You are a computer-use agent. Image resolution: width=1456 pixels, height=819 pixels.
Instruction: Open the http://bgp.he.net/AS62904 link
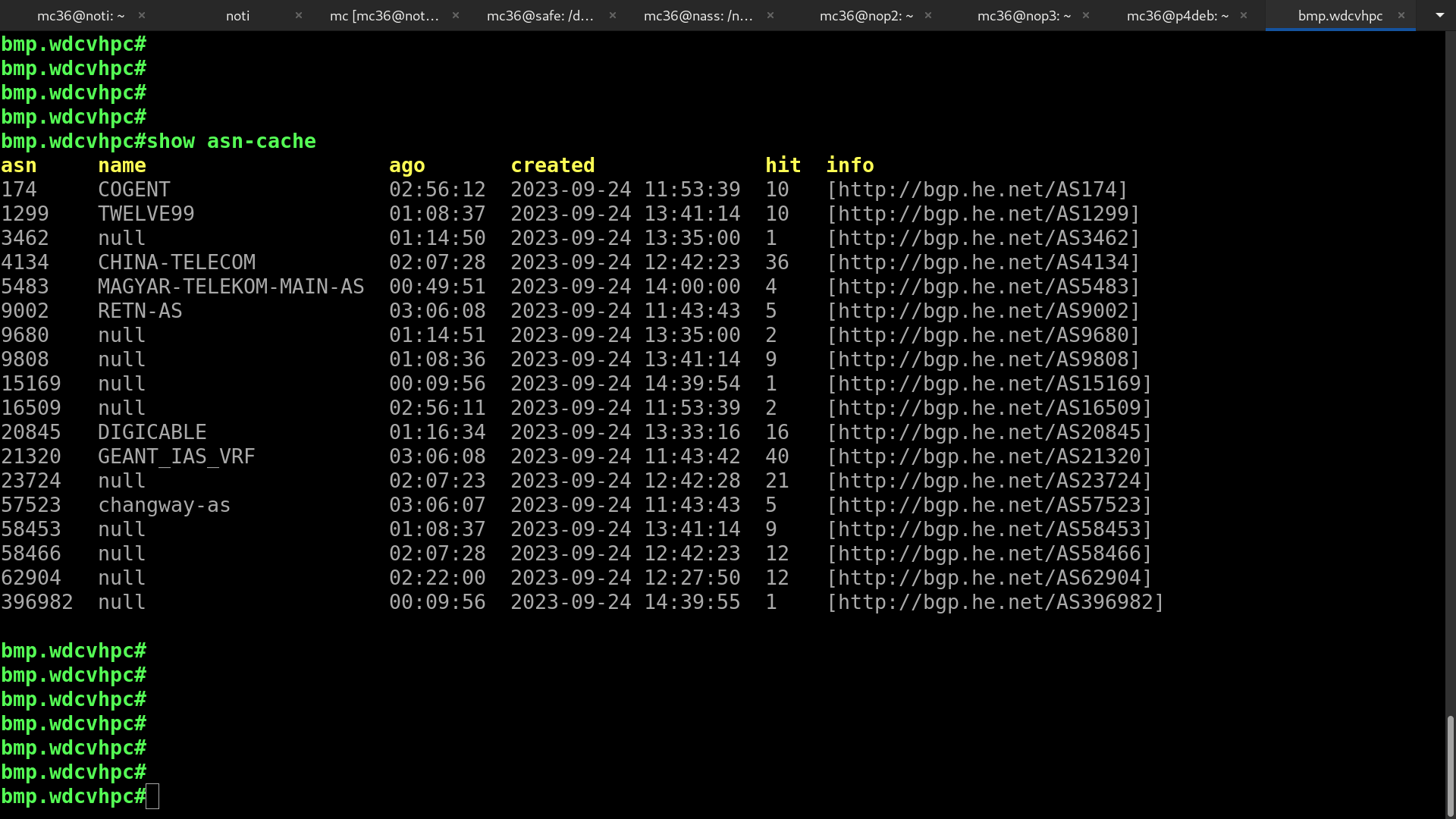click(989, 578)
